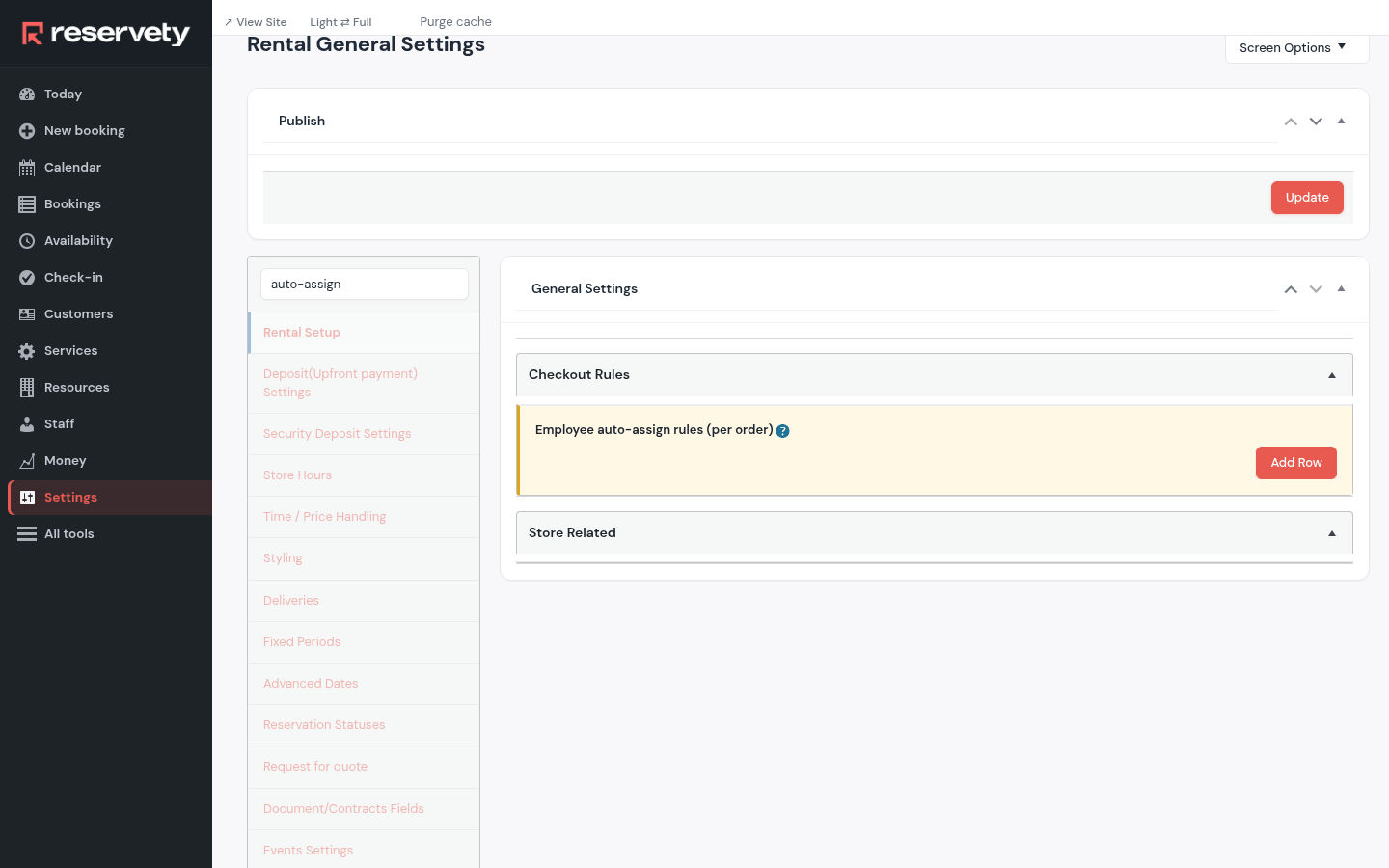Click the Update button
The width and height of the screenshot is (1389, 868).
click(1307, 198)
